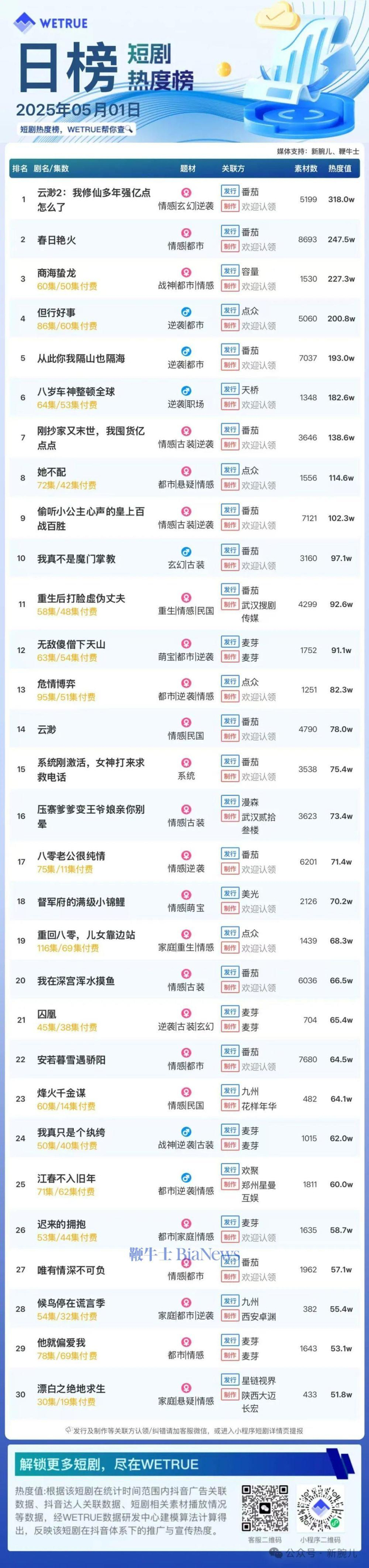Sort by the 素材数 column header
Viewport: 369px width, 1568px height.
click(x=306, y=169)
